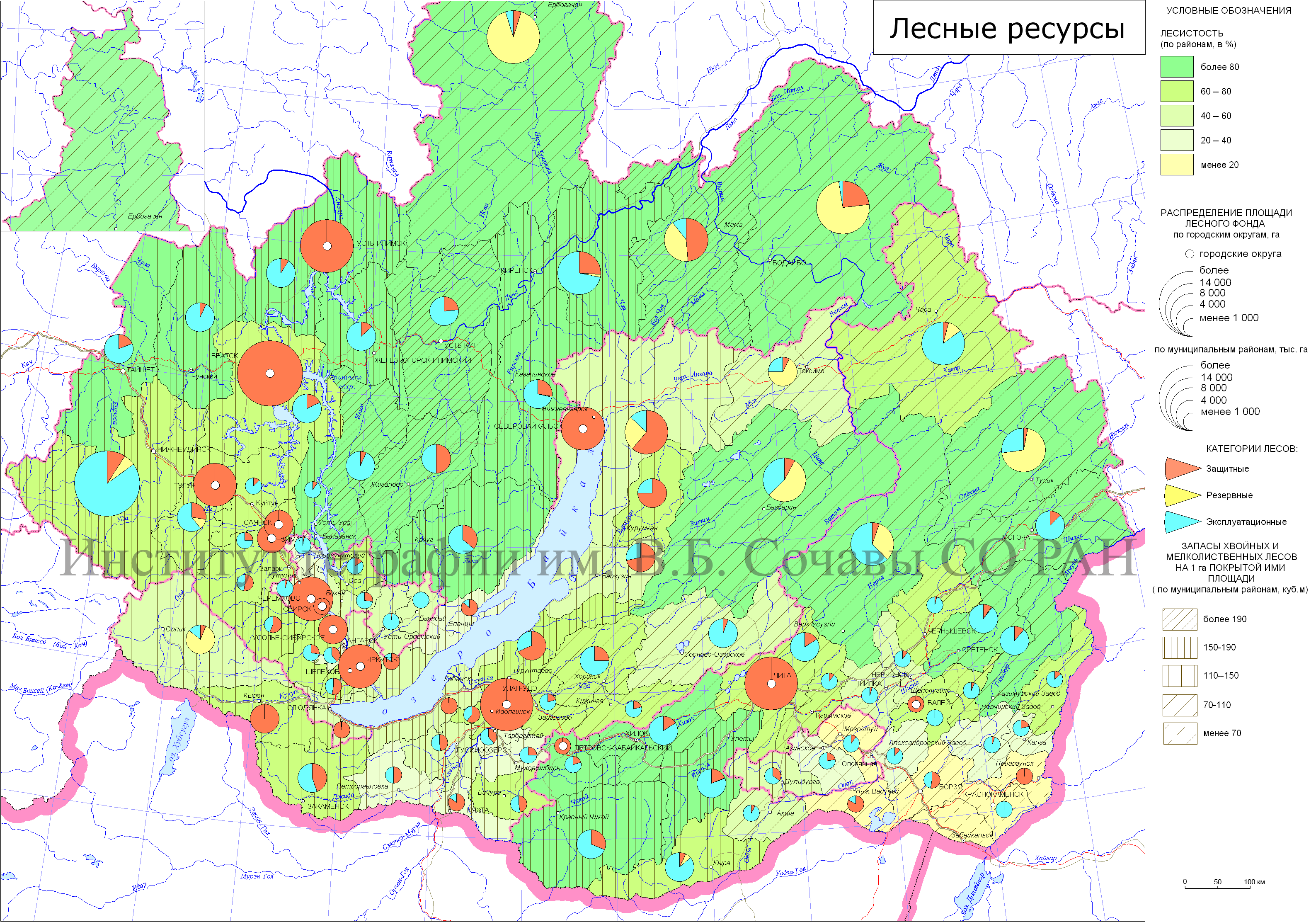
Task: Click the yellow Резервные legend triangle
Action: 1183,495
